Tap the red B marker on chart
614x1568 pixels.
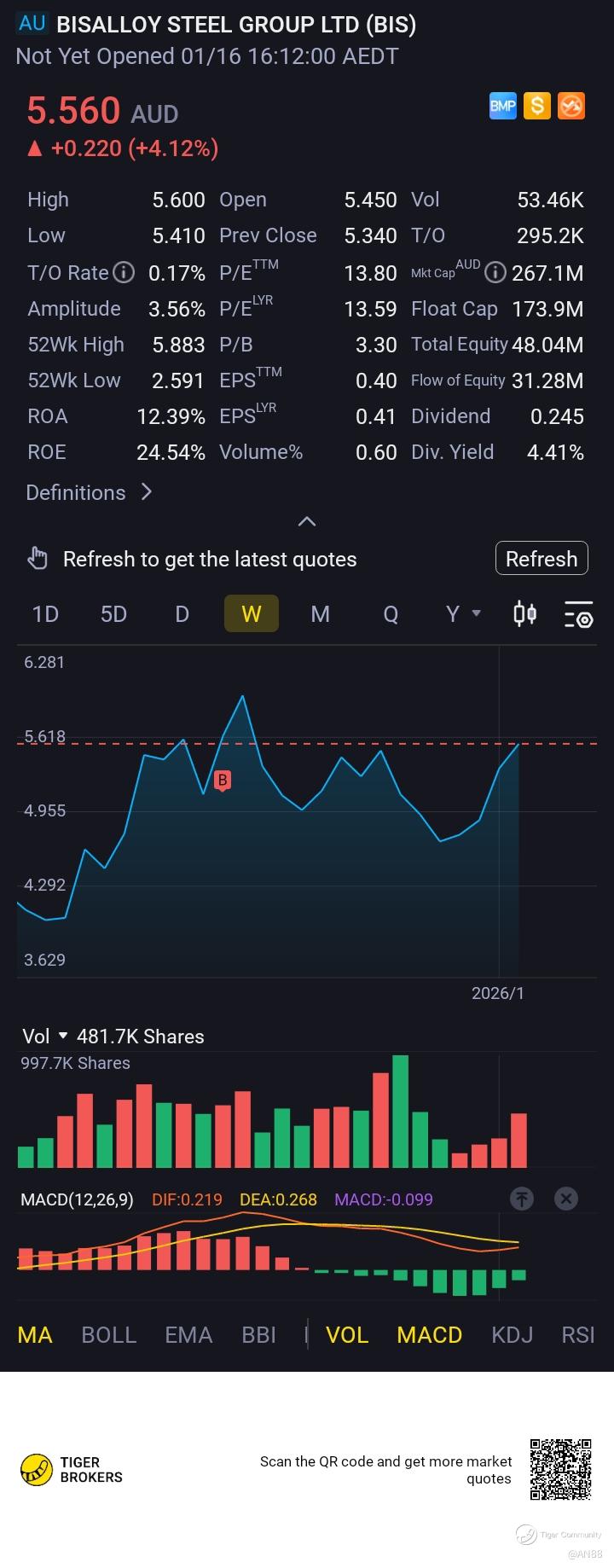point(223,781)
